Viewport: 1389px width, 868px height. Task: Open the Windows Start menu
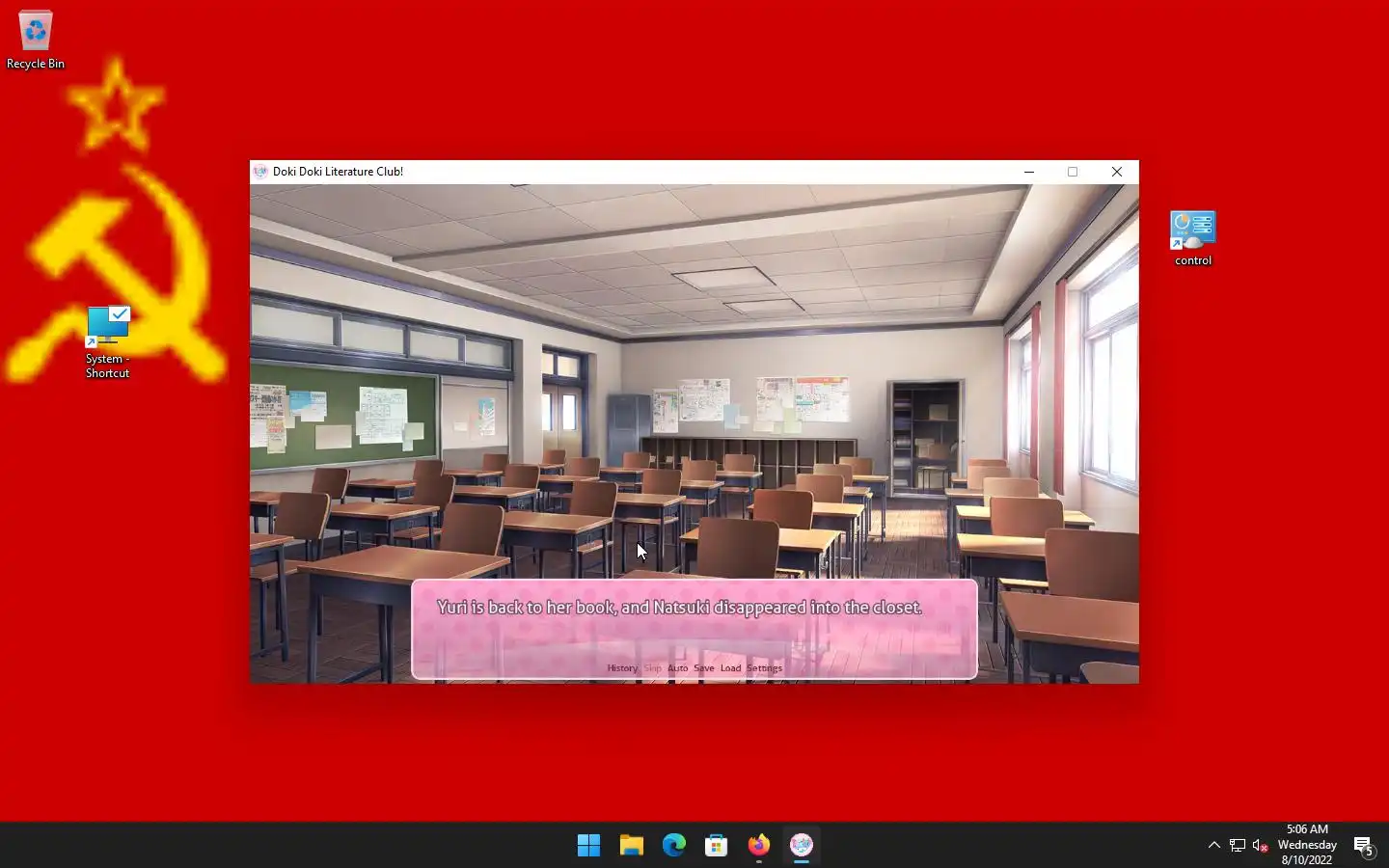coord(588,845)
